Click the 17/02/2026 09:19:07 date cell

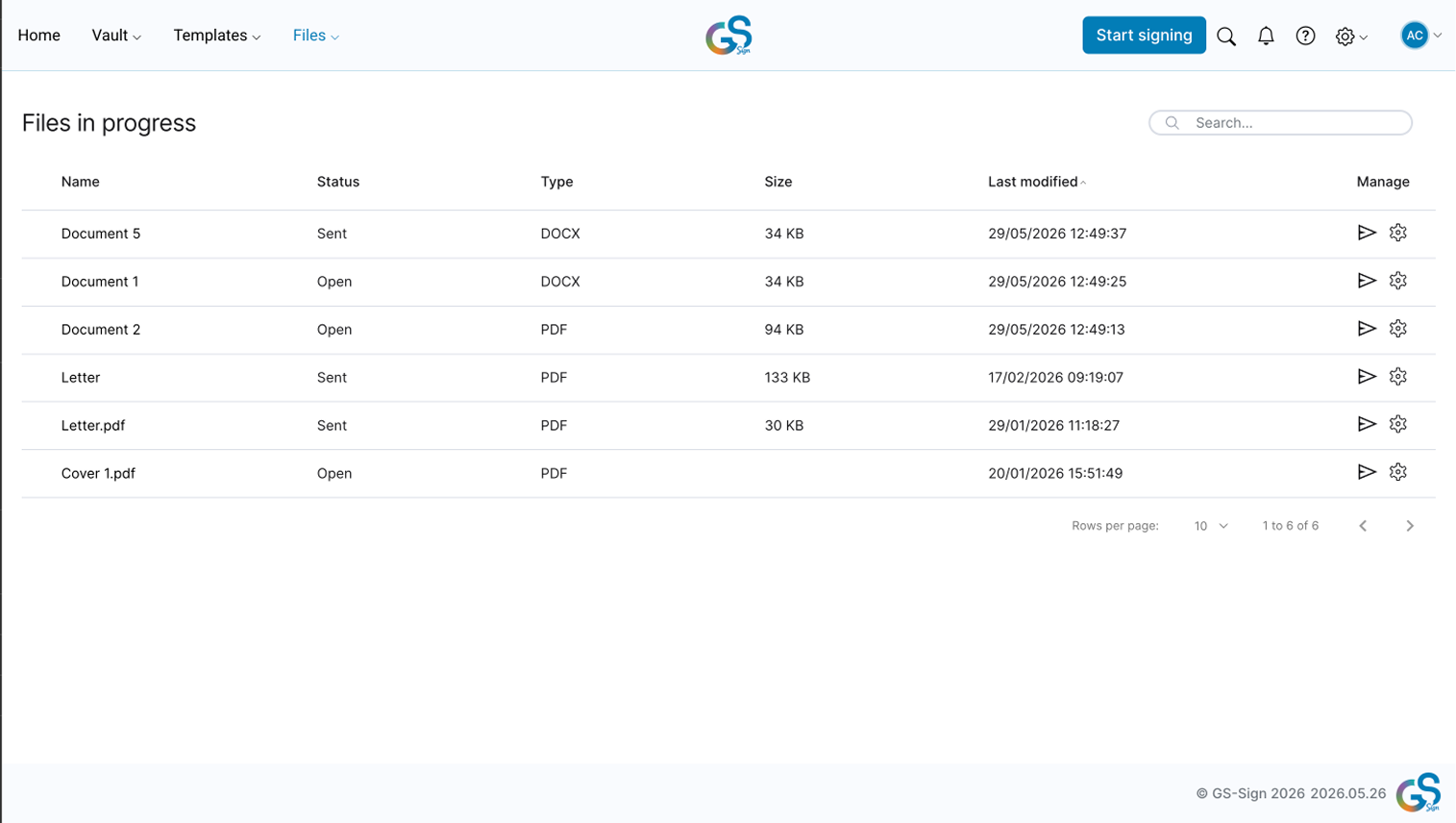[x=1055, y=378]
